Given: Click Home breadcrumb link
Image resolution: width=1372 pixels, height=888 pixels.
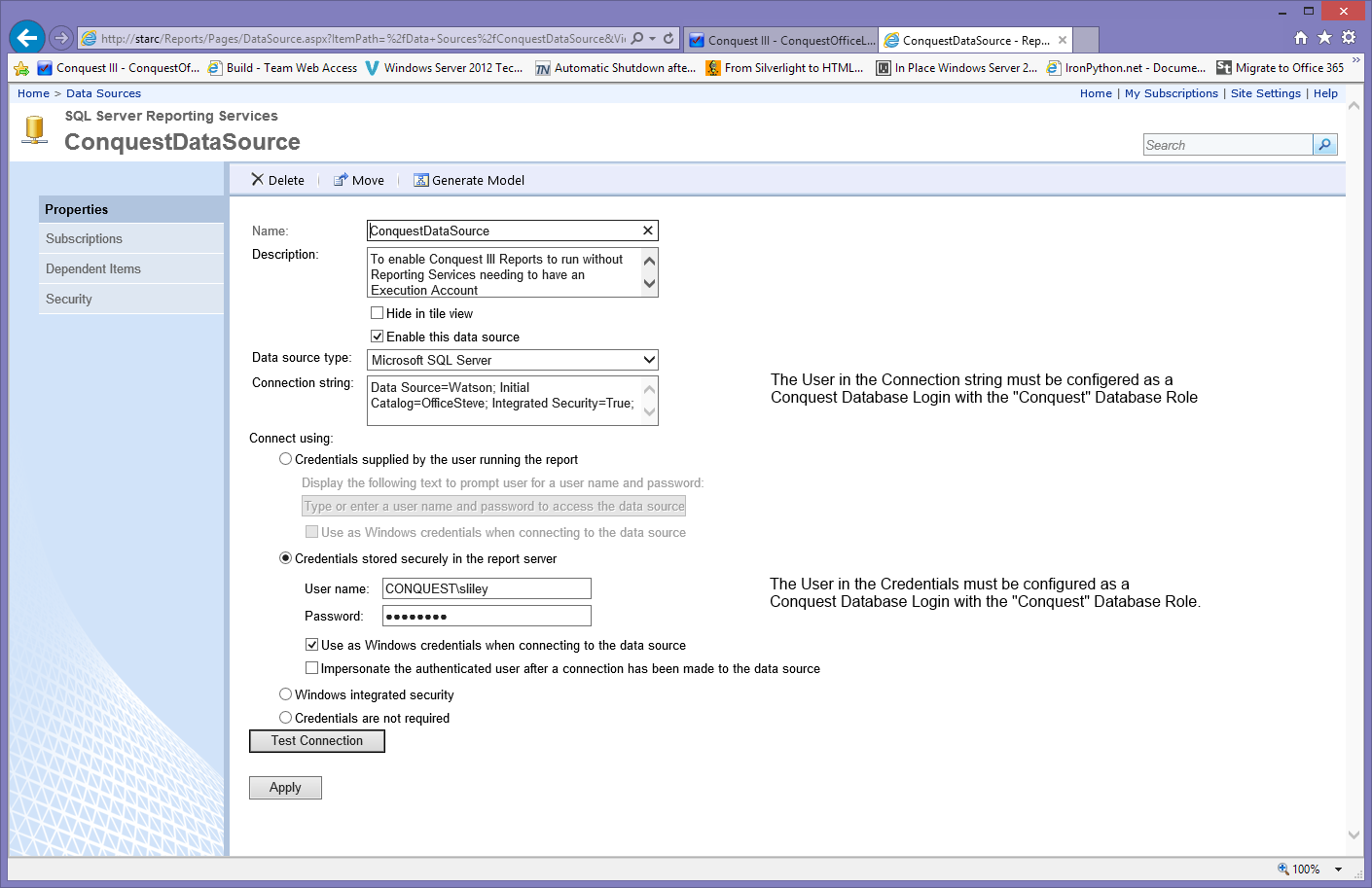Looking at the screenshot, I should (33, 93).
